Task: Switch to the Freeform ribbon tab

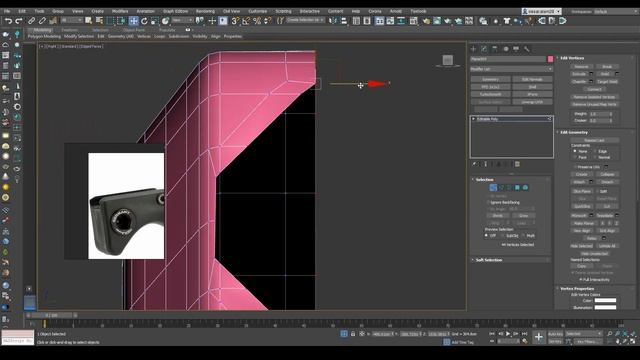Action: click(69, 30)
